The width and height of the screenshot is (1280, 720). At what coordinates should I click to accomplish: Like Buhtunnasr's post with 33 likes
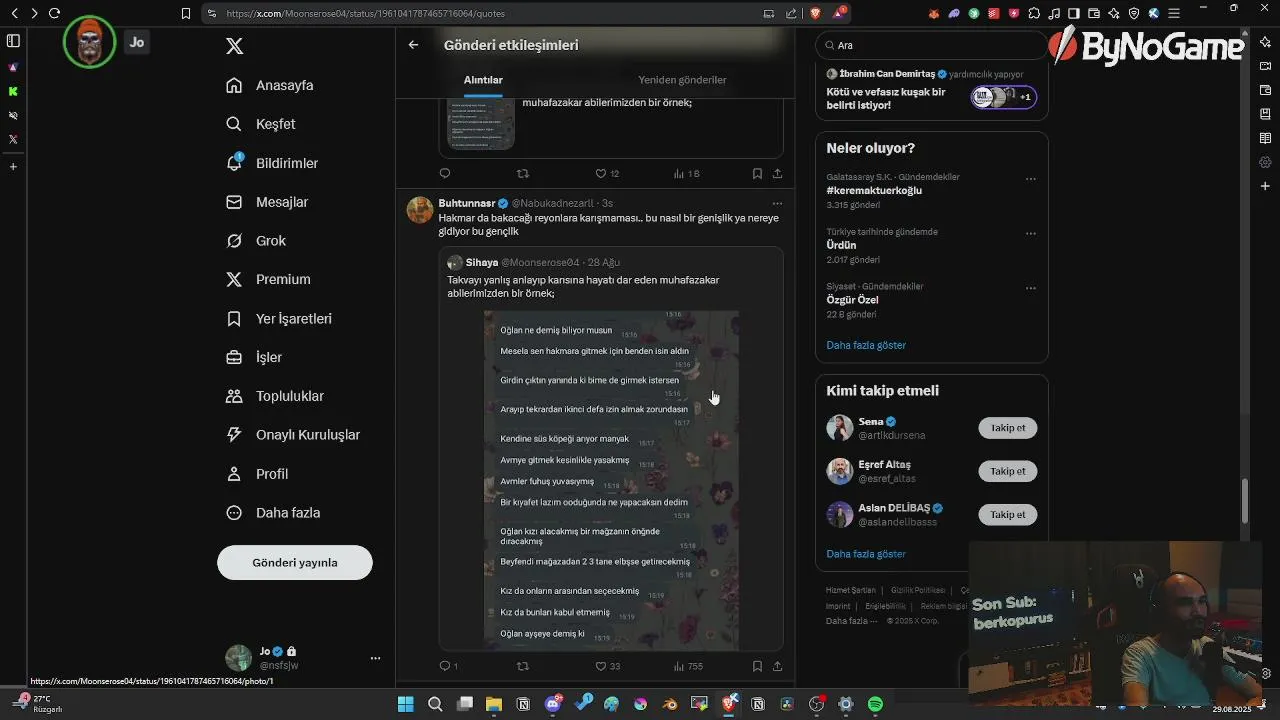click(x=607, y=666)
